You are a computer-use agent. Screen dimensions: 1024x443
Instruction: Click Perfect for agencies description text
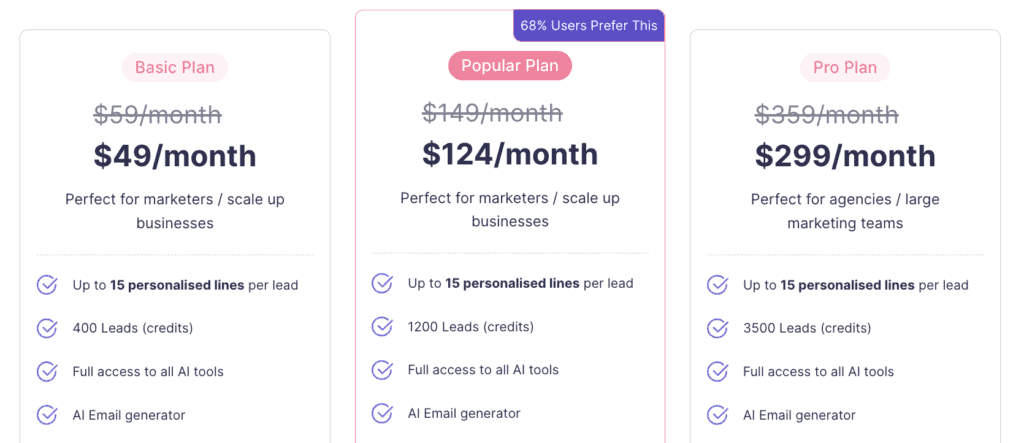[845, 211]
